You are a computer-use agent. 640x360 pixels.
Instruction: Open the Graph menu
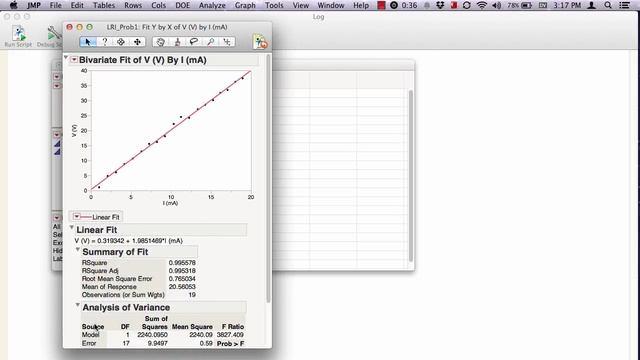tap(245, 5)
